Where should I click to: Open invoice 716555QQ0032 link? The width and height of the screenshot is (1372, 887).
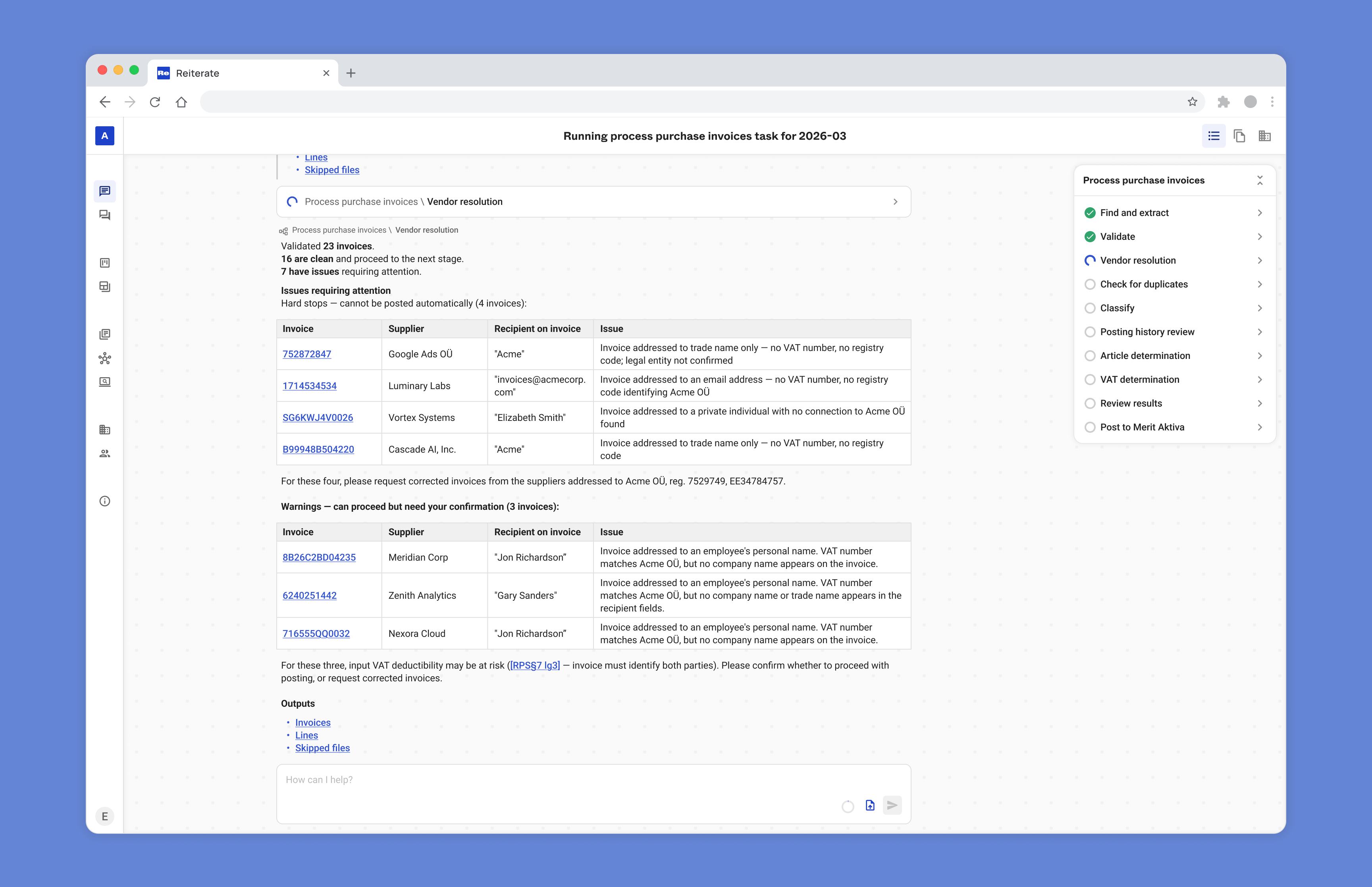point(316,634)
